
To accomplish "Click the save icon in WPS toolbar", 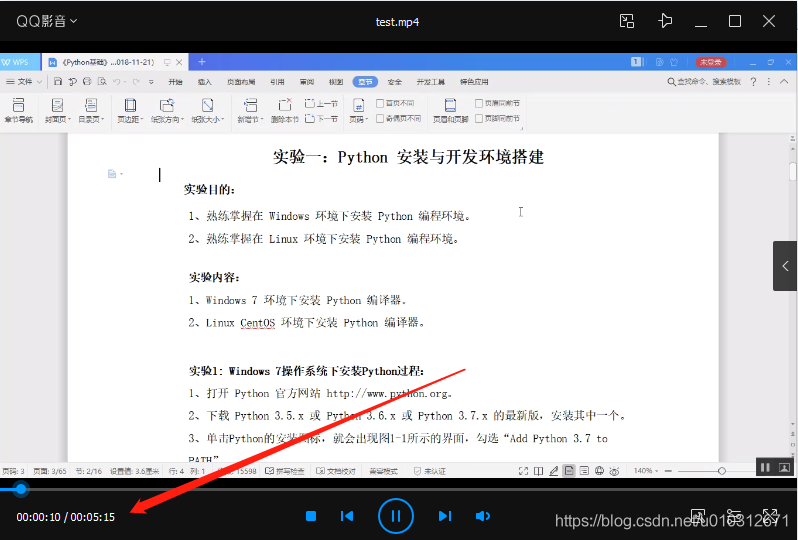I will [x=58, y=81].
